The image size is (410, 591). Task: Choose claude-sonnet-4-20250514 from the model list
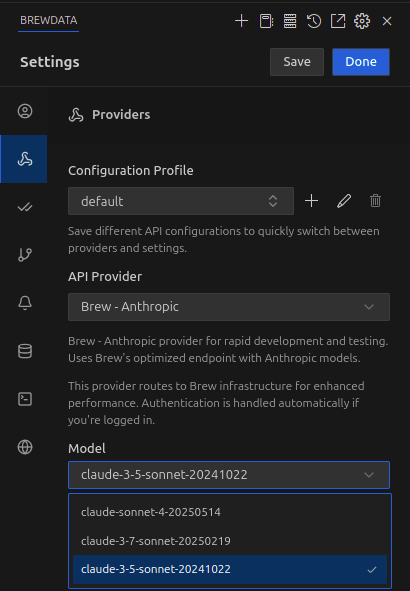click(x=230, y=512)
